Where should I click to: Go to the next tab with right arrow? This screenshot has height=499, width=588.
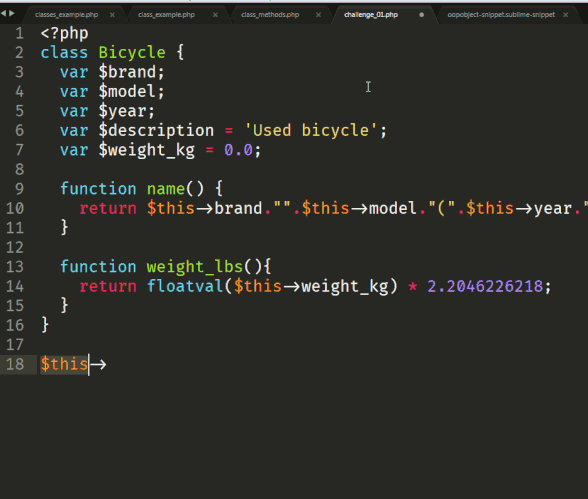(x=12, y=13)
